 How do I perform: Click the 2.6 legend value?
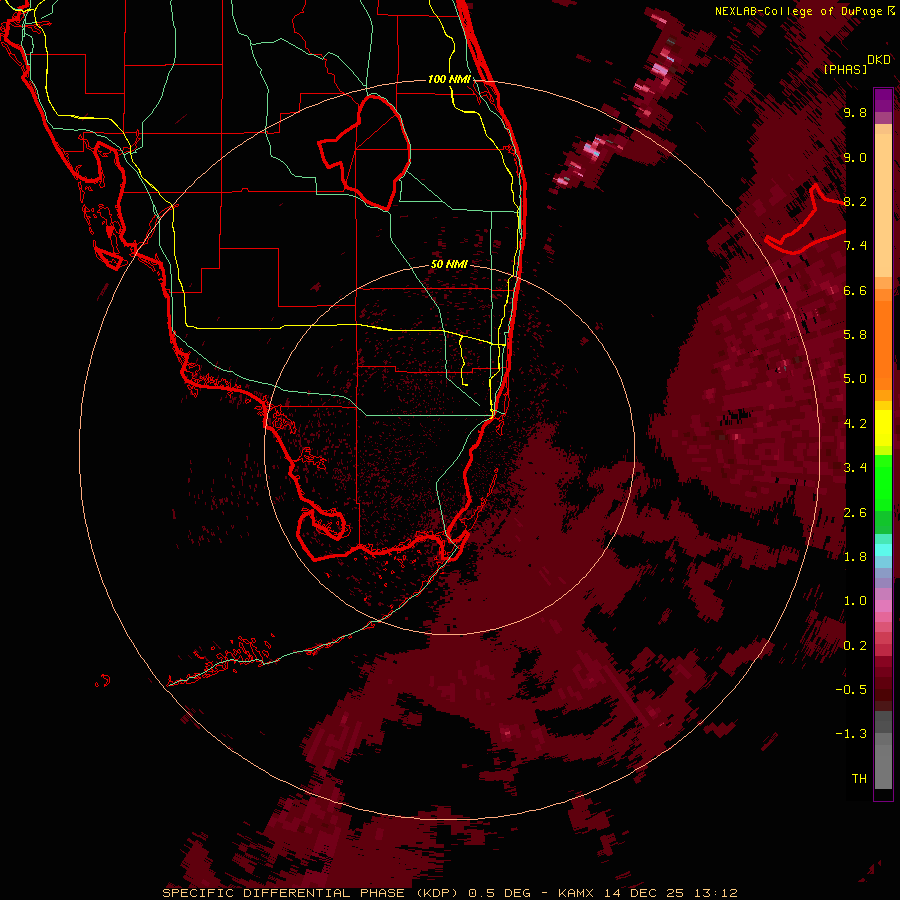[x=855, y=513]
